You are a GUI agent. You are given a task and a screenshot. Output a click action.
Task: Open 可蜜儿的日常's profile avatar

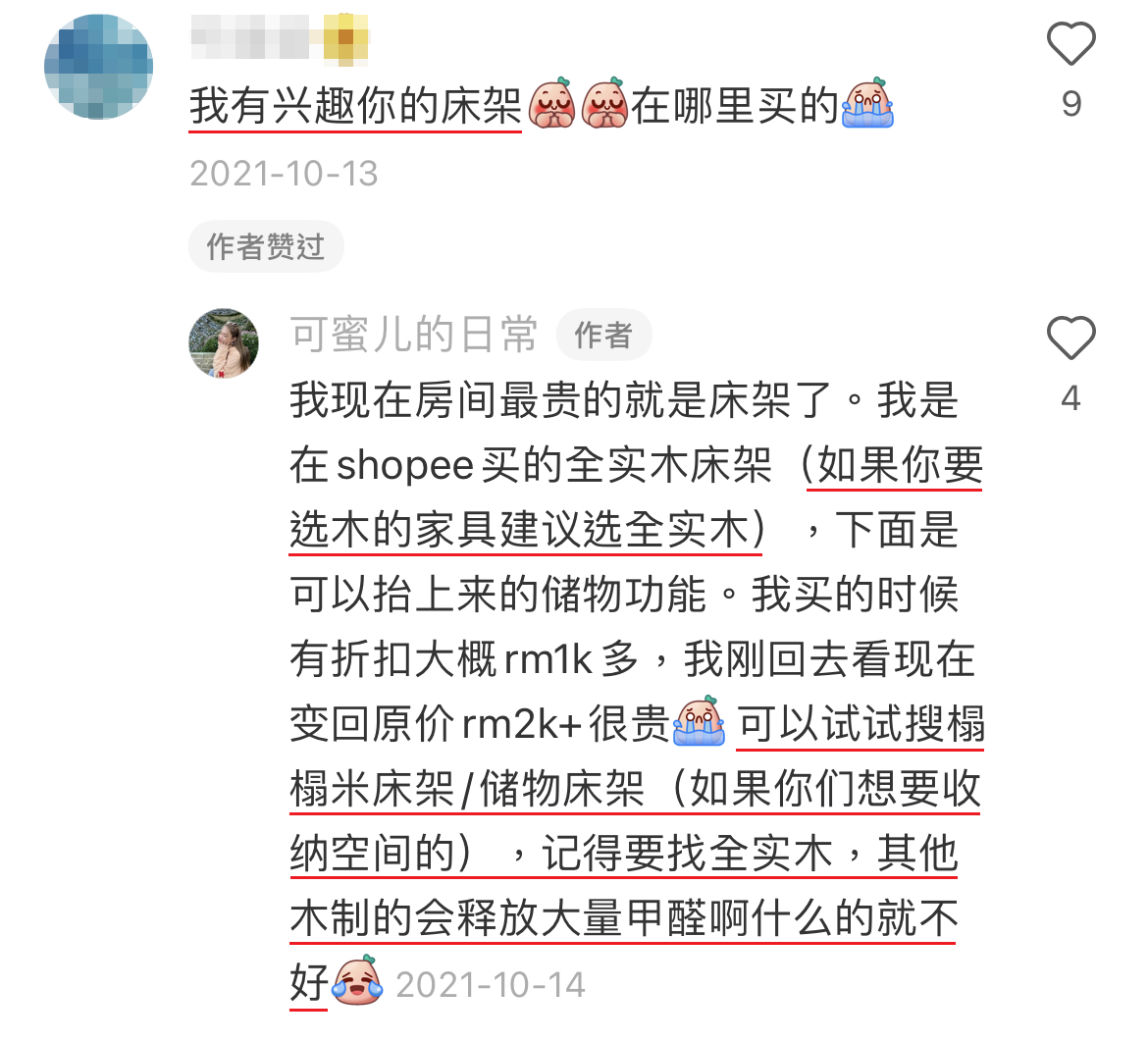coord(224,343)
